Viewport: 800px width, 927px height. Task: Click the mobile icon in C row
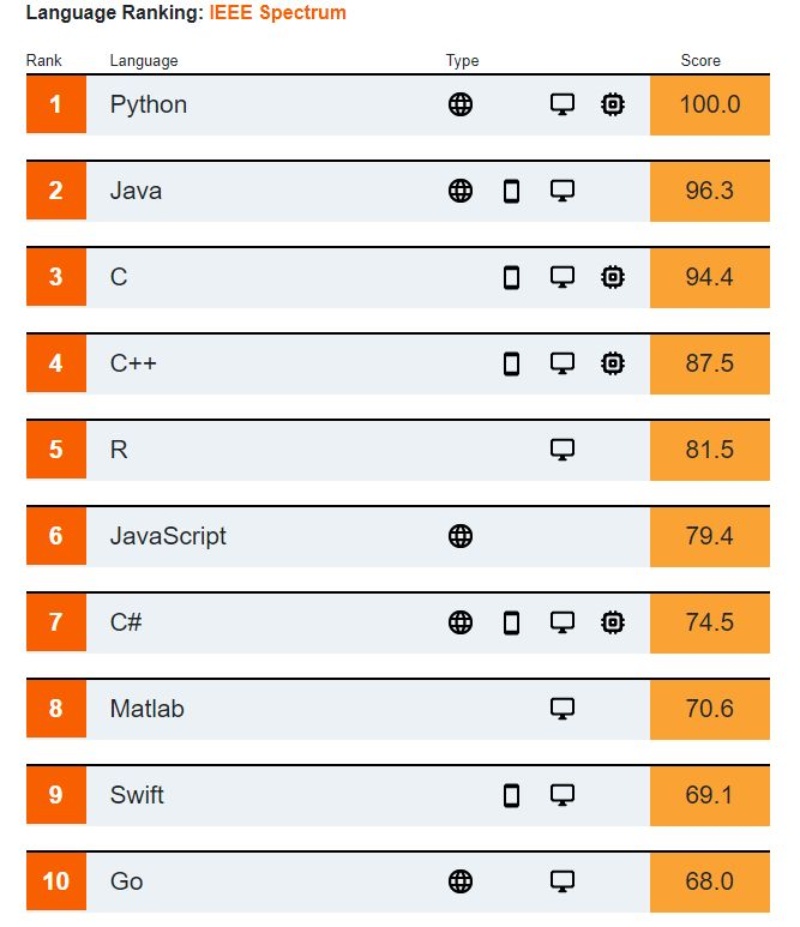(511, 277)
